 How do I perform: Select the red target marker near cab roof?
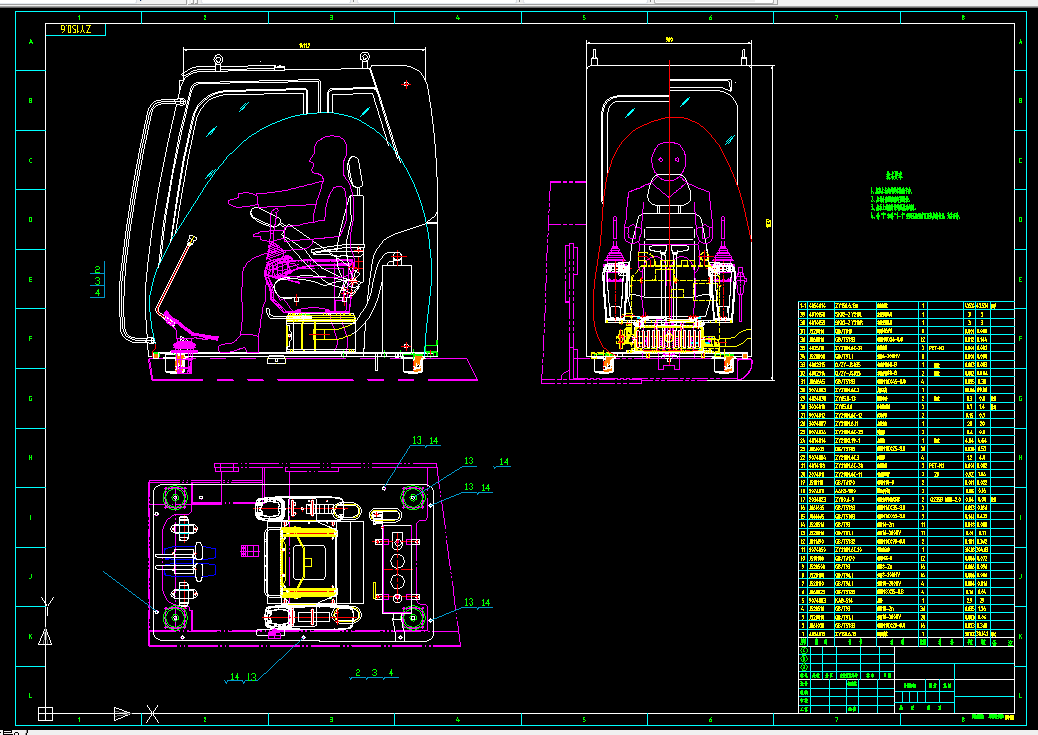pos(406,84)
